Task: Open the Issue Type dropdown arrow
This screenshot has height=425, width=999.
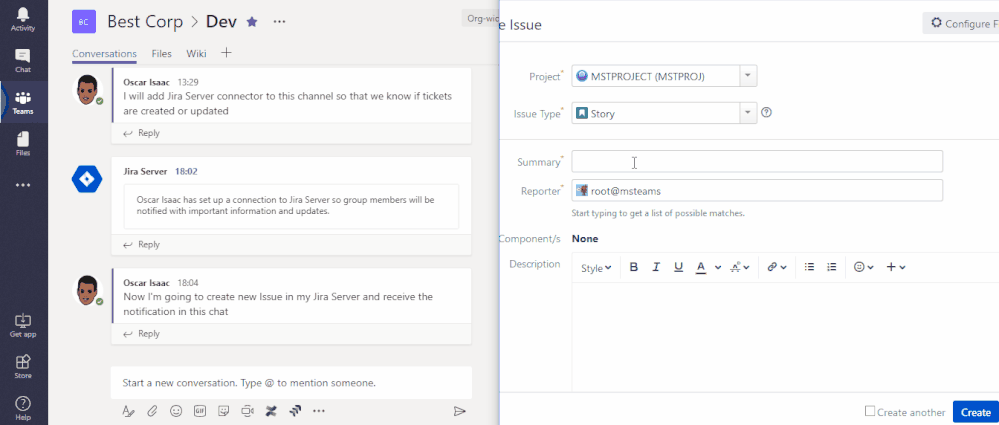Action: coord(748,113)
